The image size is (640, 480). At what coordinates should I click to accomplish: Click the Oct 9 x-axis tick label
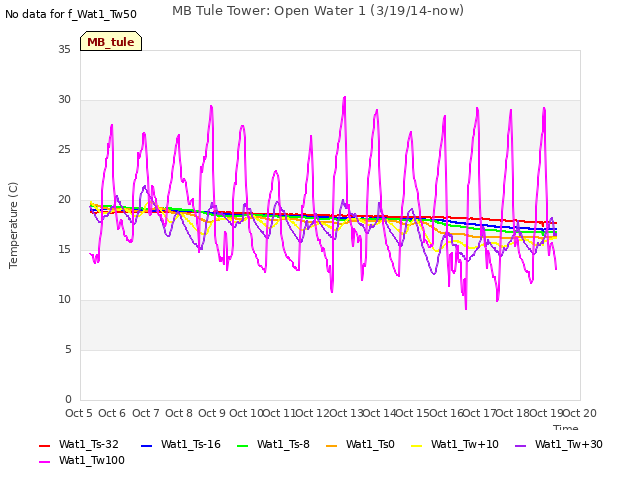click(x=212, y=413)
